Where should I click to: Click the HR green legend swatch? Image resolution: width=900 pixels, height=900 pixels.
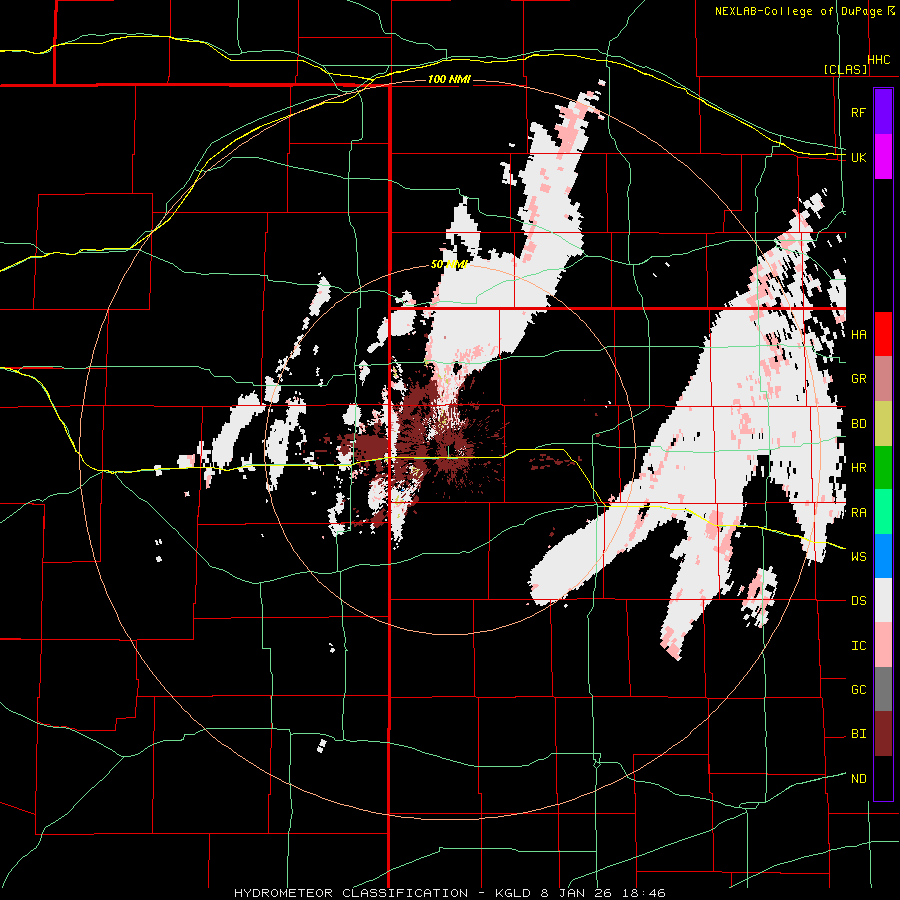(x=883, y=468)
